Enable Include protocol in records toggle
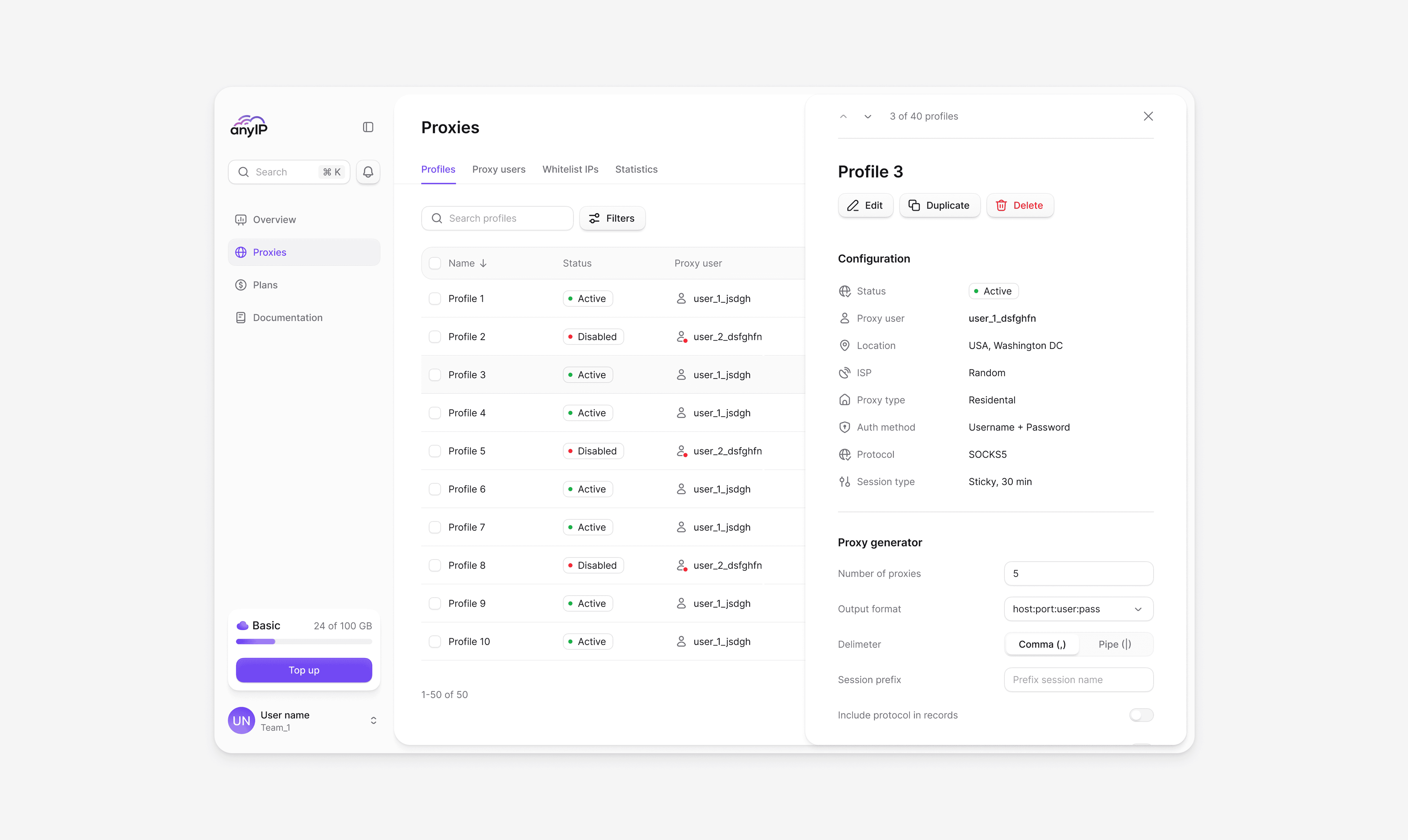The height and width of the screenshot is (840, 1408). click(x=1141, y=715)
